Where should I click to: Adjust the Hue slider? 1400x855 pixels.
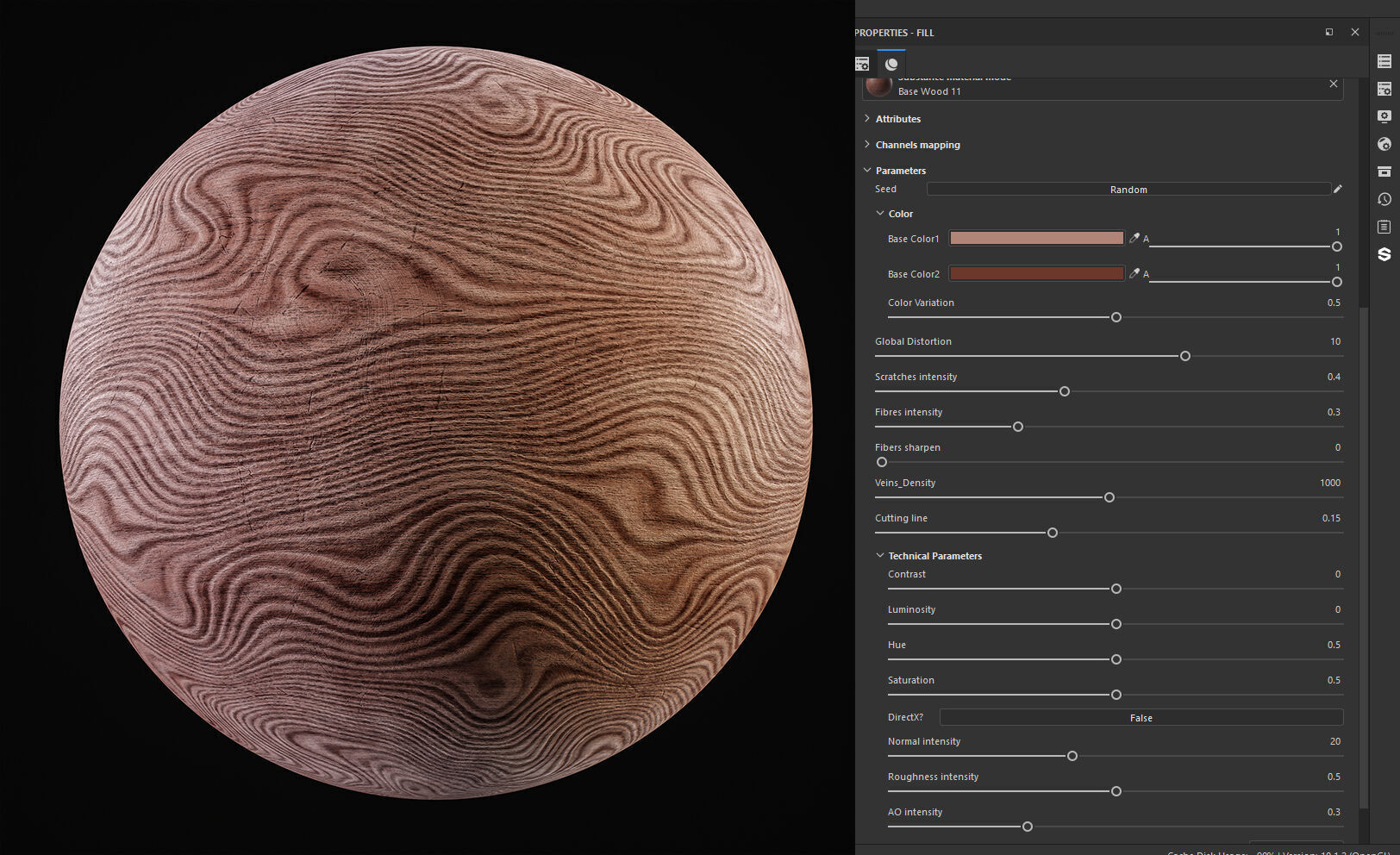pos(1116,659)
